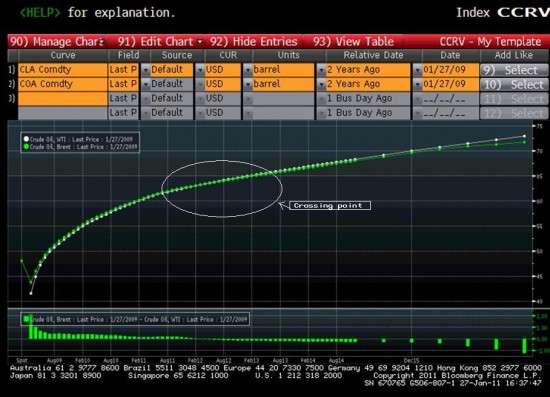
Task: Click the Add Like column header
Action: [514, 55]
